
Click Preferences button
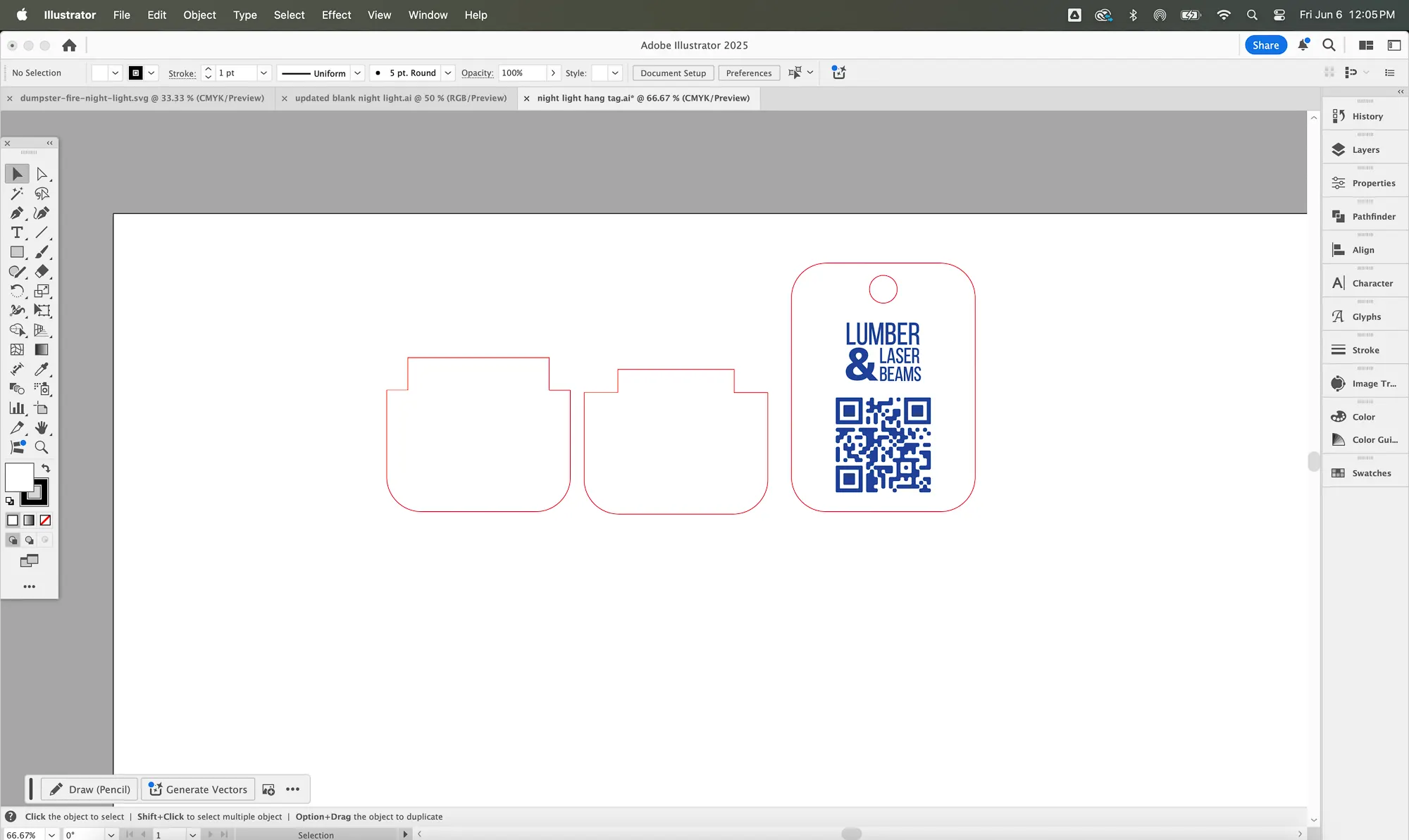(748, 73)
